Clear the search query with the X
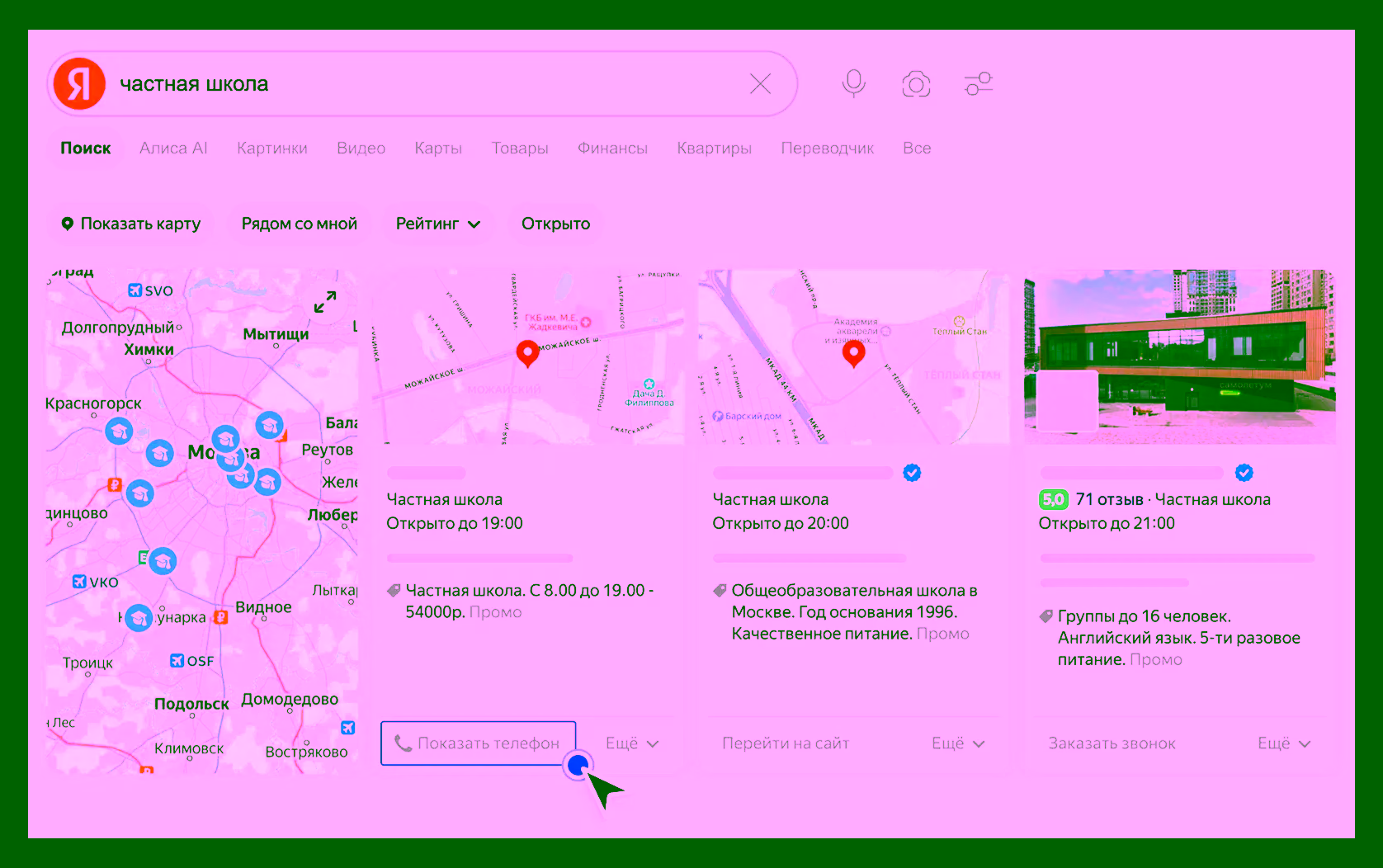Viewport: 1383px width, 868px height. (x=760, y=83)
